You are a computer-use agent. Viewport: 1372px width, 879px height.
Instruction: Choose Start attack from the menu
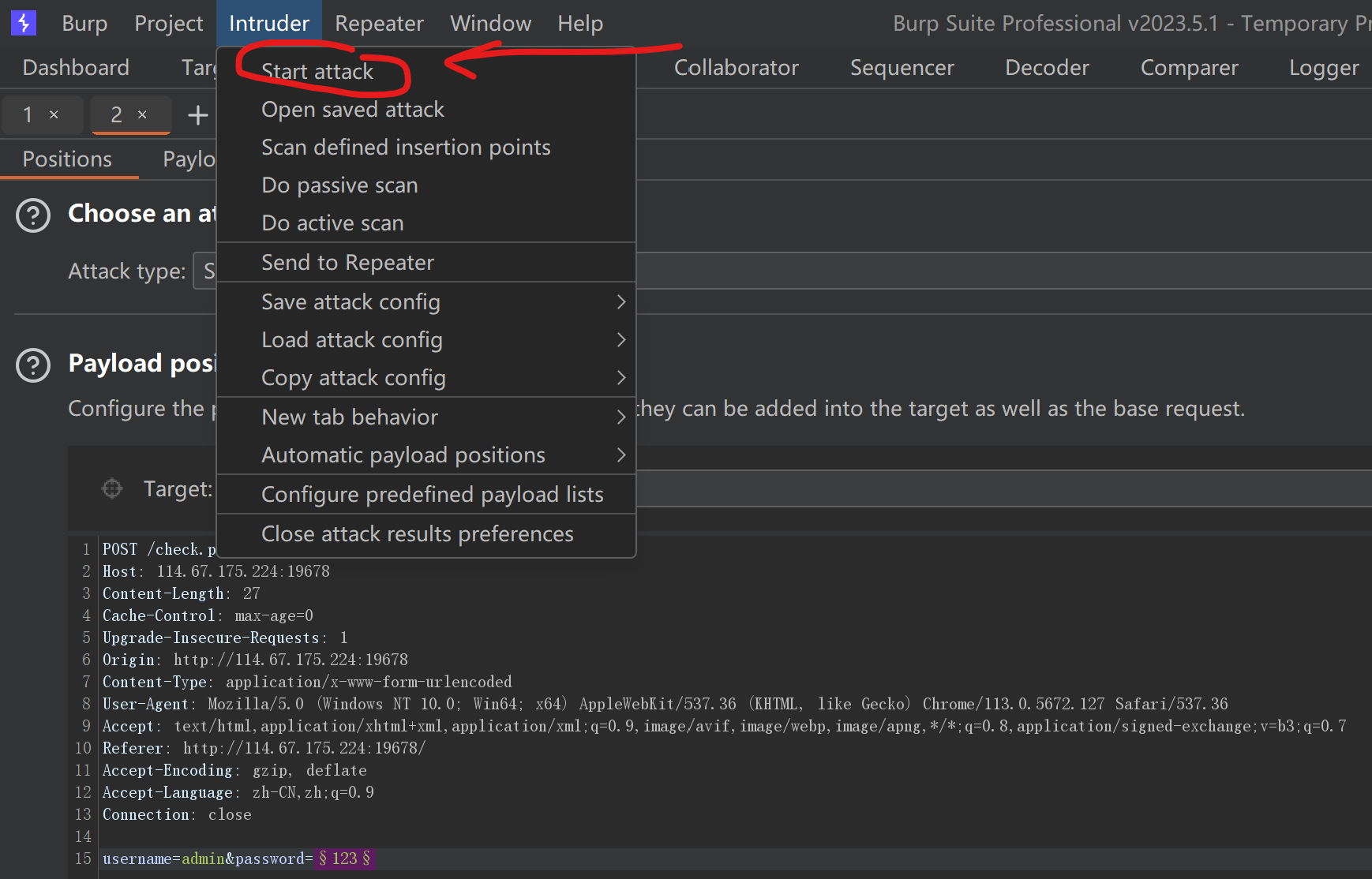coord(426,71)
